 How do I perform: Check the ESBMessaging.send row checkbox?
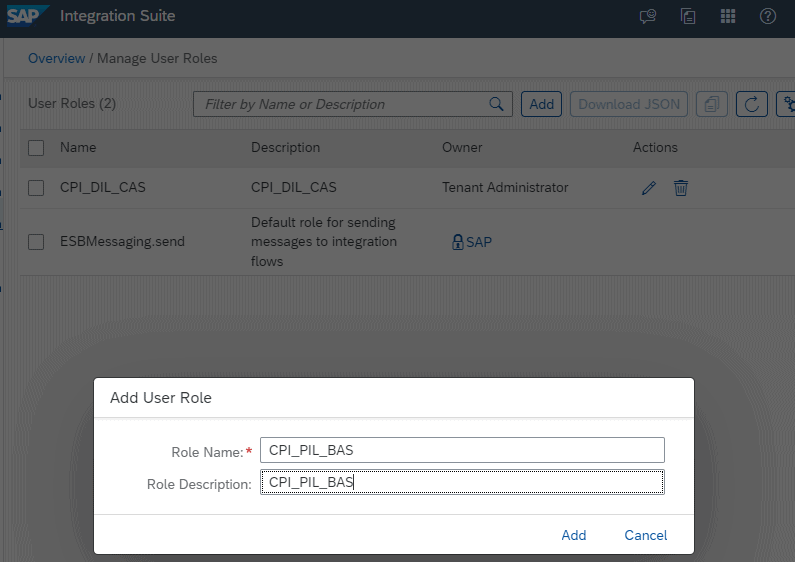[x=36, y=242]
